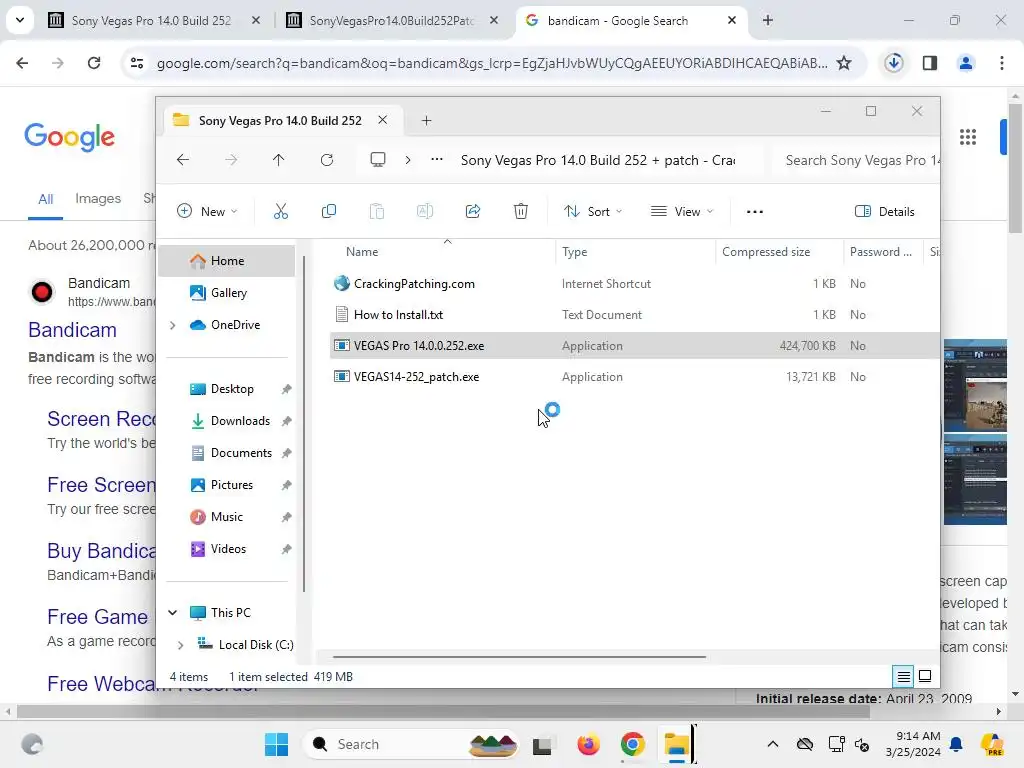Add a new File Explorer tab
Viewport: 1024px width, 768px height.
[426, 121]
